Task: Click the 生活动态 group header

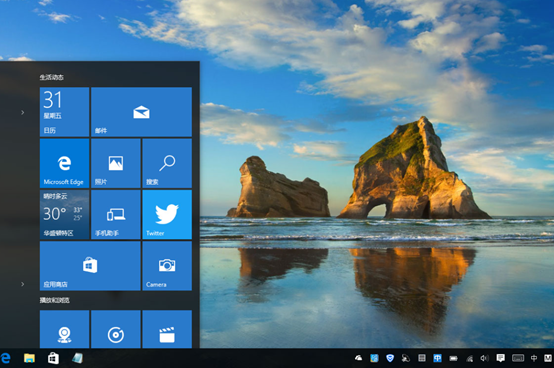Action: tap(52, 77)
